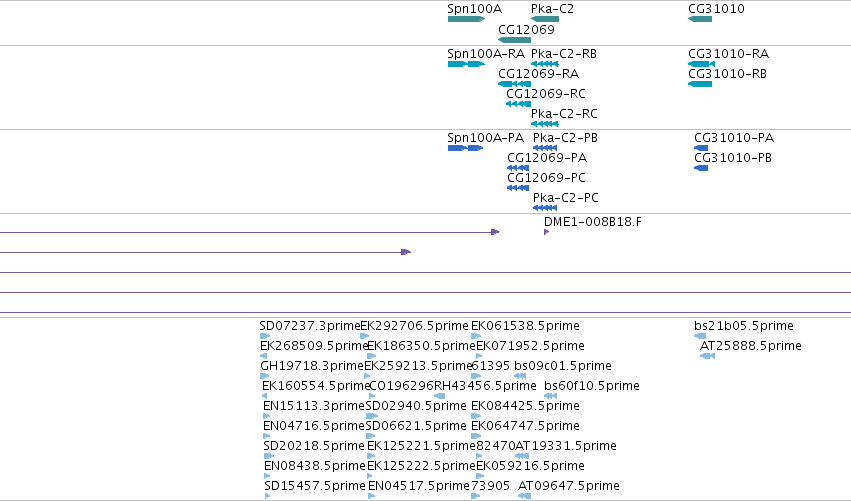Screen dimensions: 851x501
Task: Open the EK061538.5prime EST label
Action: 525,326
